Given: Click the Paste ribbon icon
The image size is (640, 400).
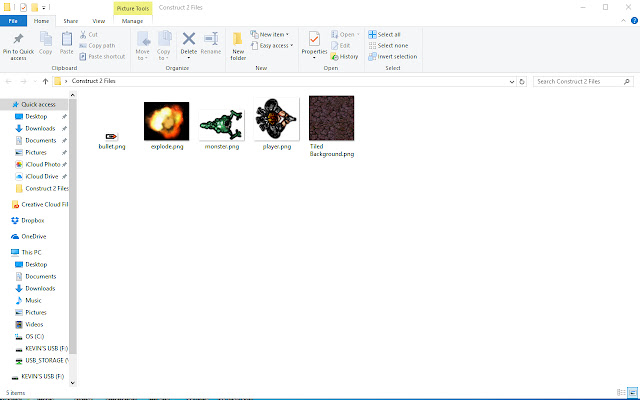Looking at the screenshot, I should pos(67,39).
